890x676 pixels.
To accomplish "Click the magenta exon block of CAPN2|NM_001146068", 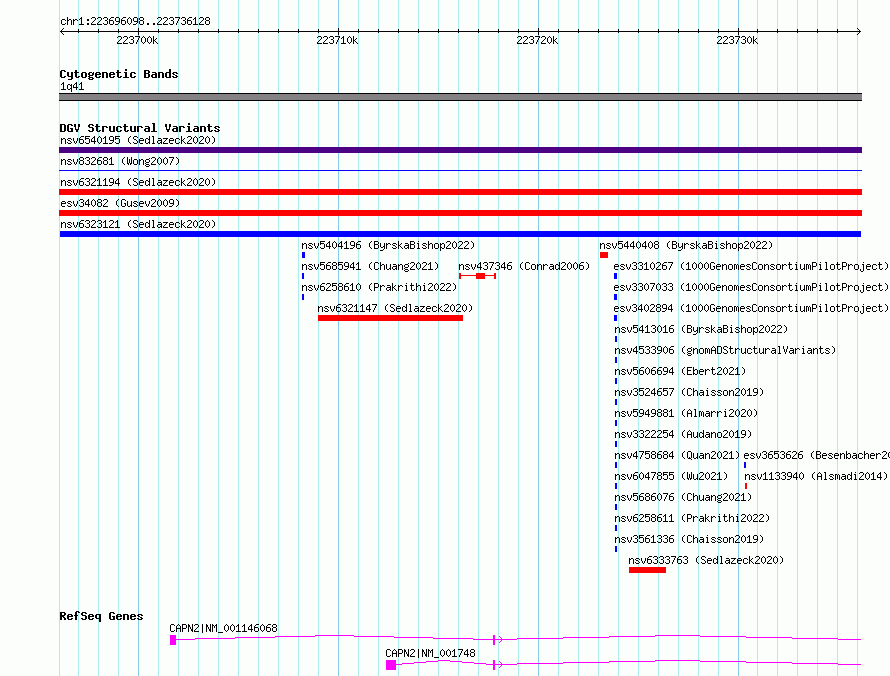I will [x=173, y=640].
